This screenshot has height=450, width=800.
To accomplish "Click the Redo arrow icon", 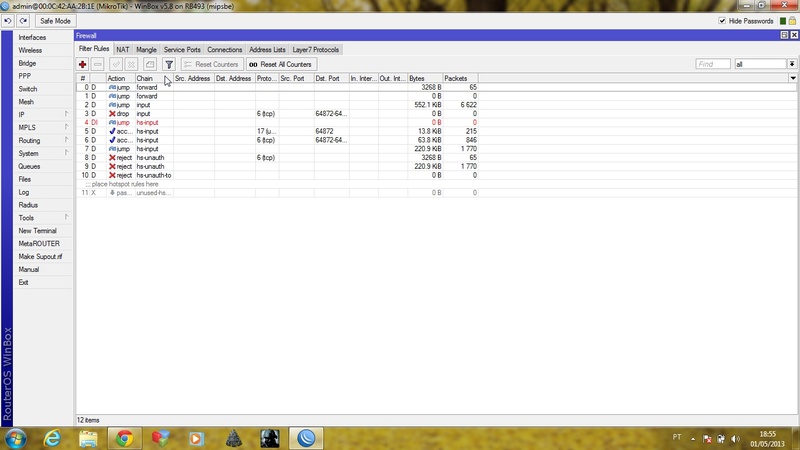I will pos(23,21).
